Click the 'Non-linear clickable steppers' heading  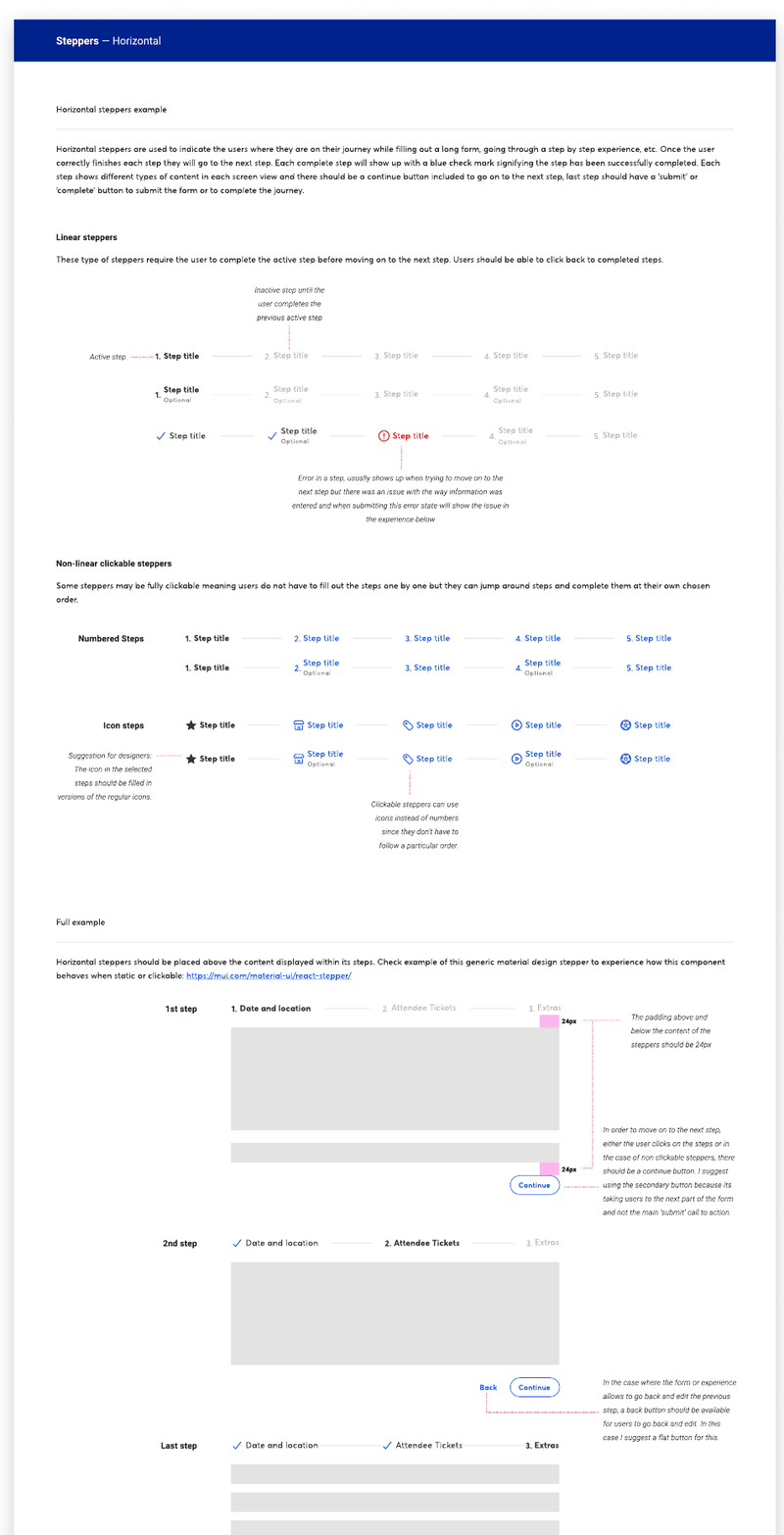(x=114, y=564)
